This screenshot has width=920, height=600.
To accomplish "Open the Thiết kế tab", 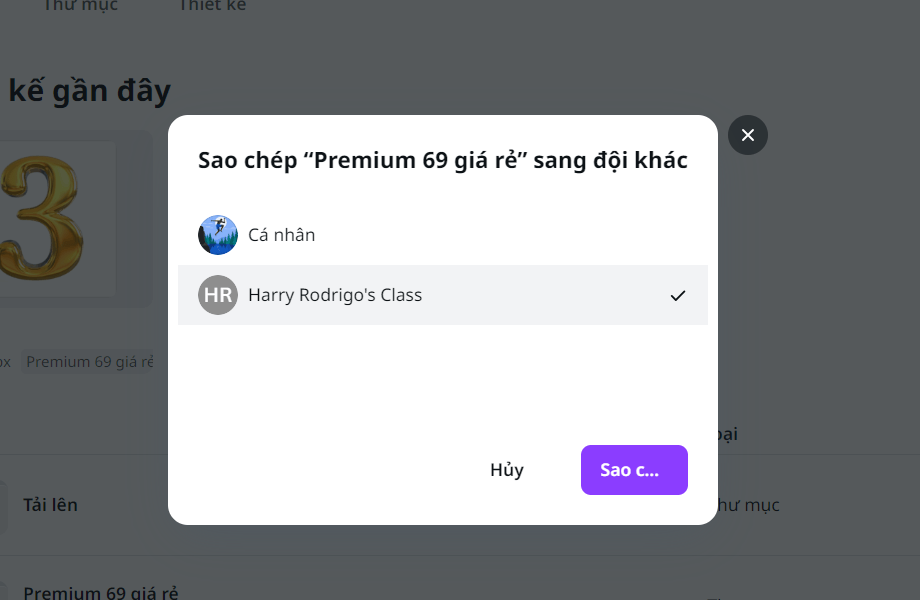I will (x=212, y=6).
